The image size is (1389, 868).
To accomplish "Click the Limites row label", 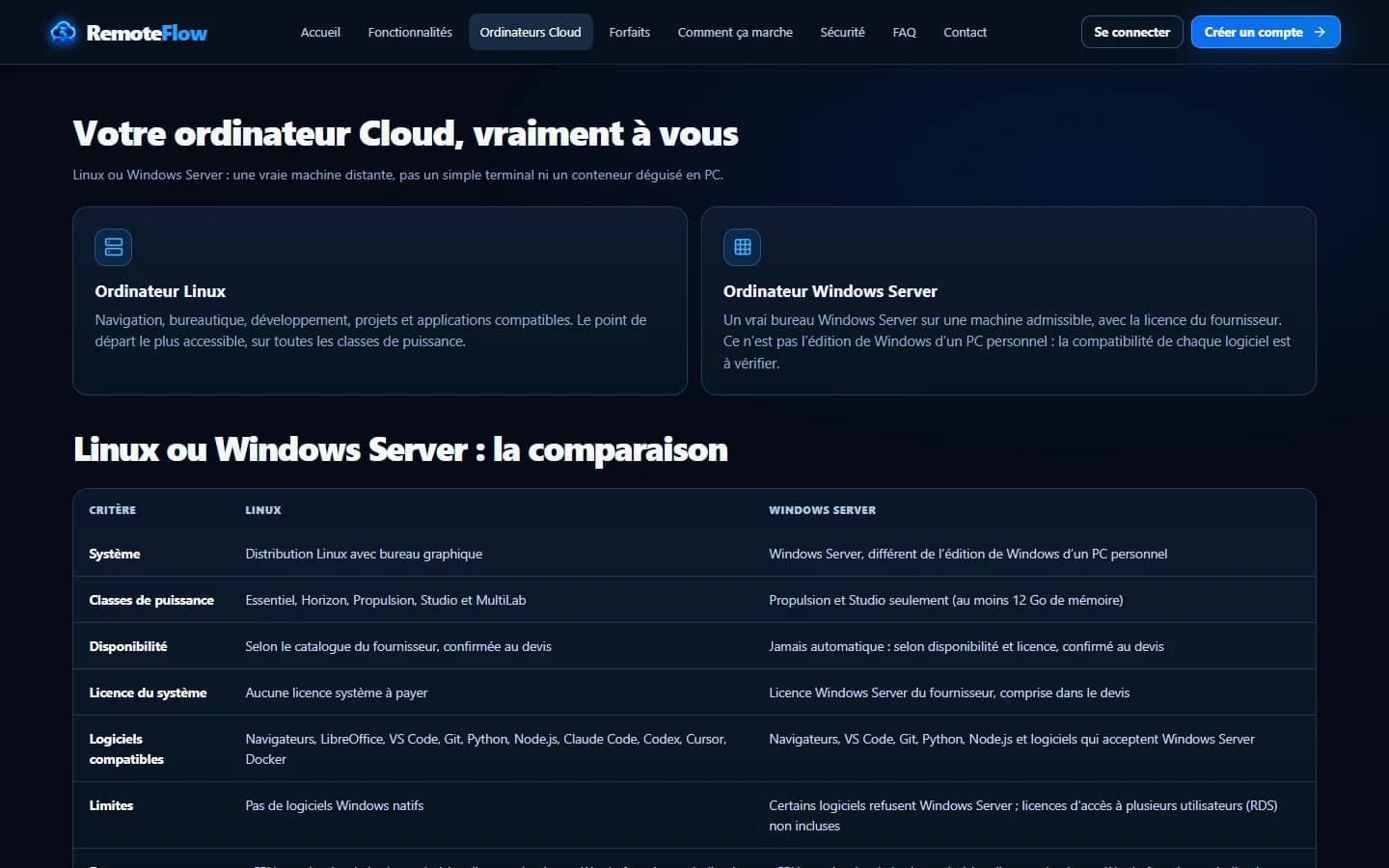I will (111, 805).
